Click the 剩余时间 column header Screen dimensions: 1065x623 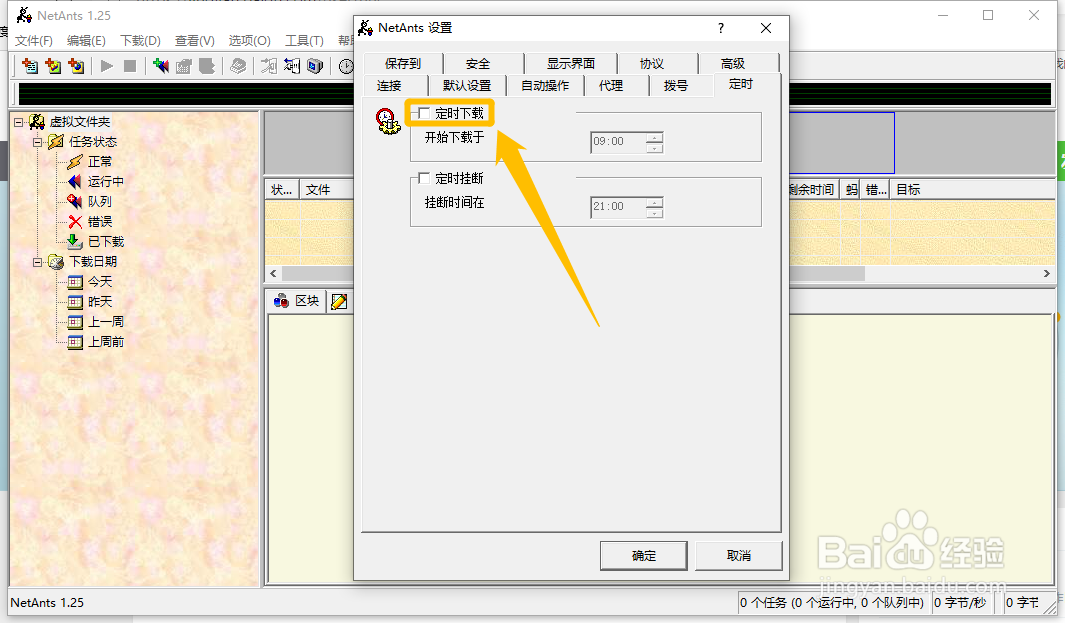[814, 190]
